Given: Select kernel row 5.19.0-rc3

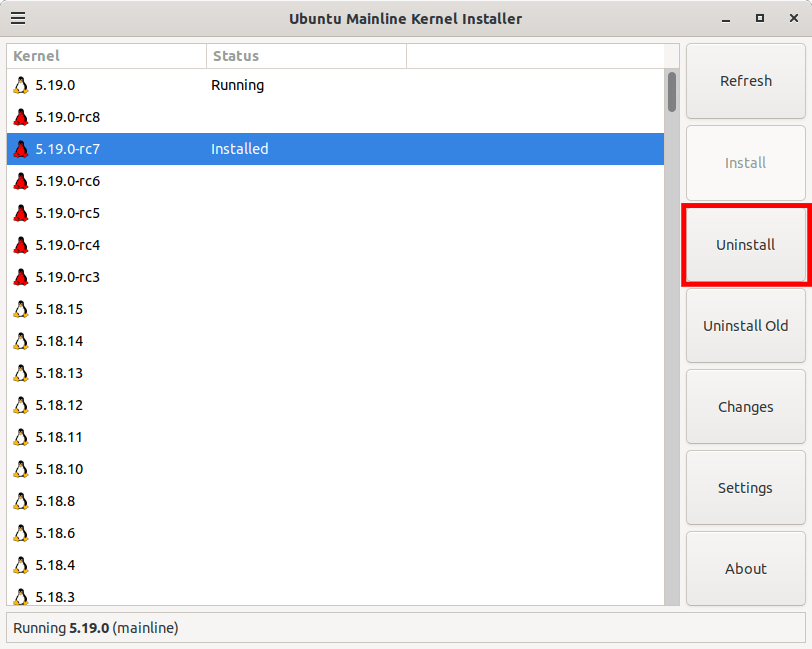Looking at the screenshot, I should coord(335,277).
